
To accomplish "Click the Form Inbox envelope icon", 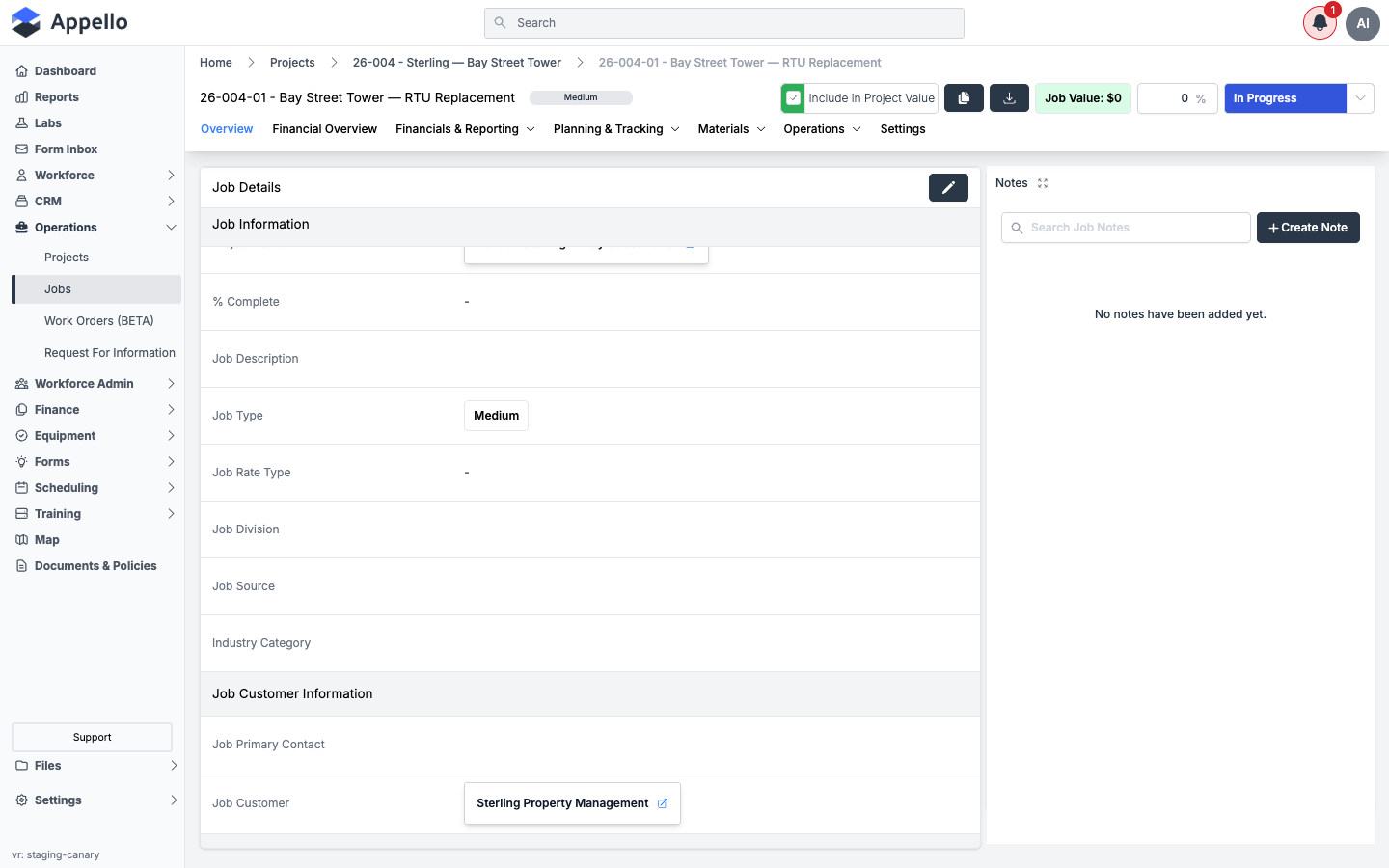I will click(21, 149).
